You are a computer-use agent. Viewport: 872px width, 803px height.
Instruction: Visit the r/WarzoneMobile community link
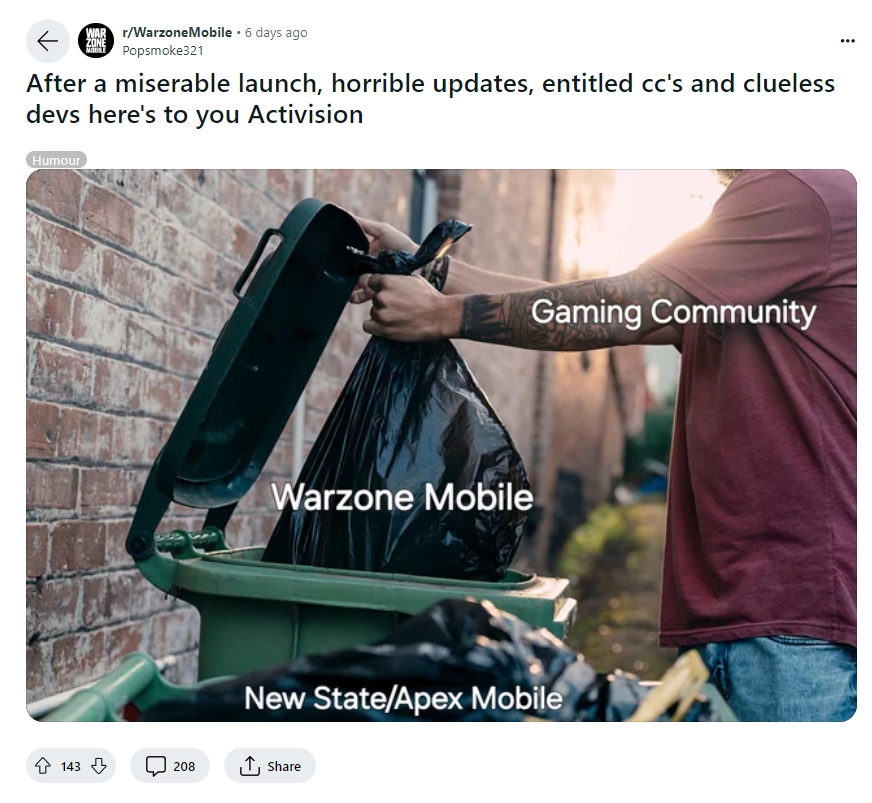tap(177, 32)
